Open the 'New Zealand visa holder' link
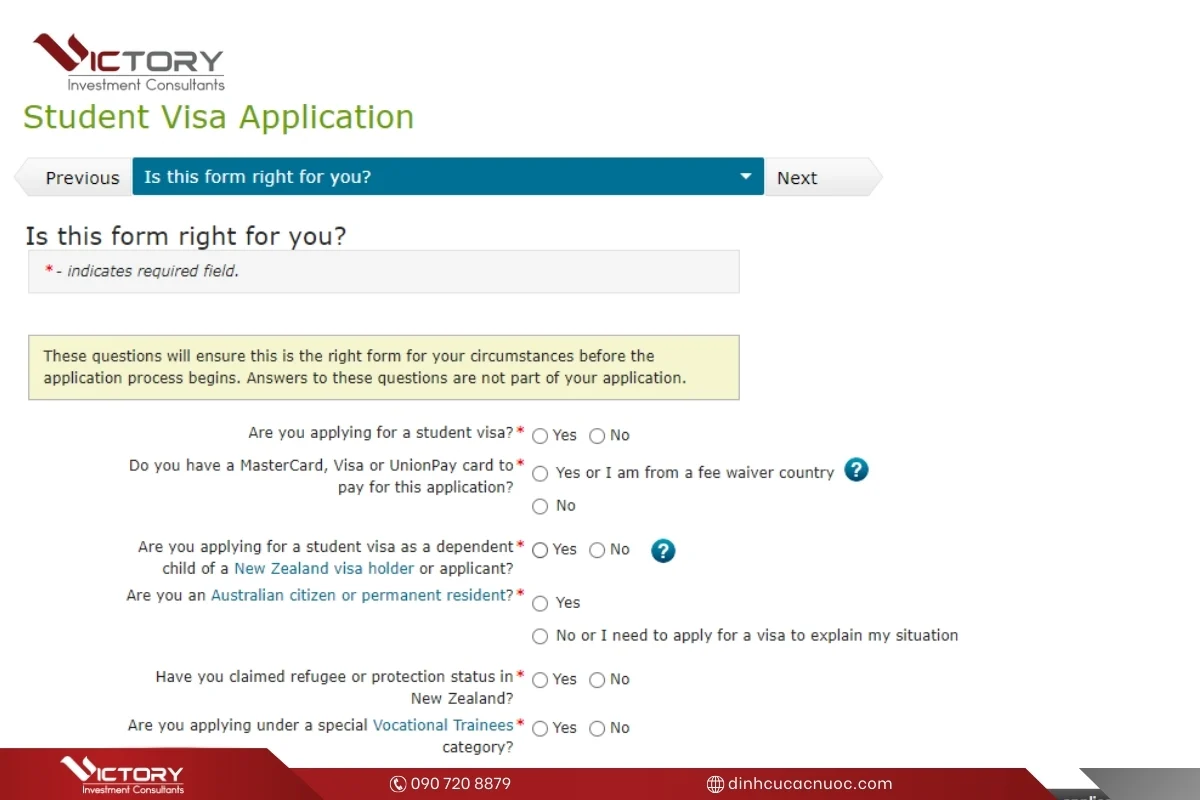The image size is (1200, 800). (x=324, y=568)
